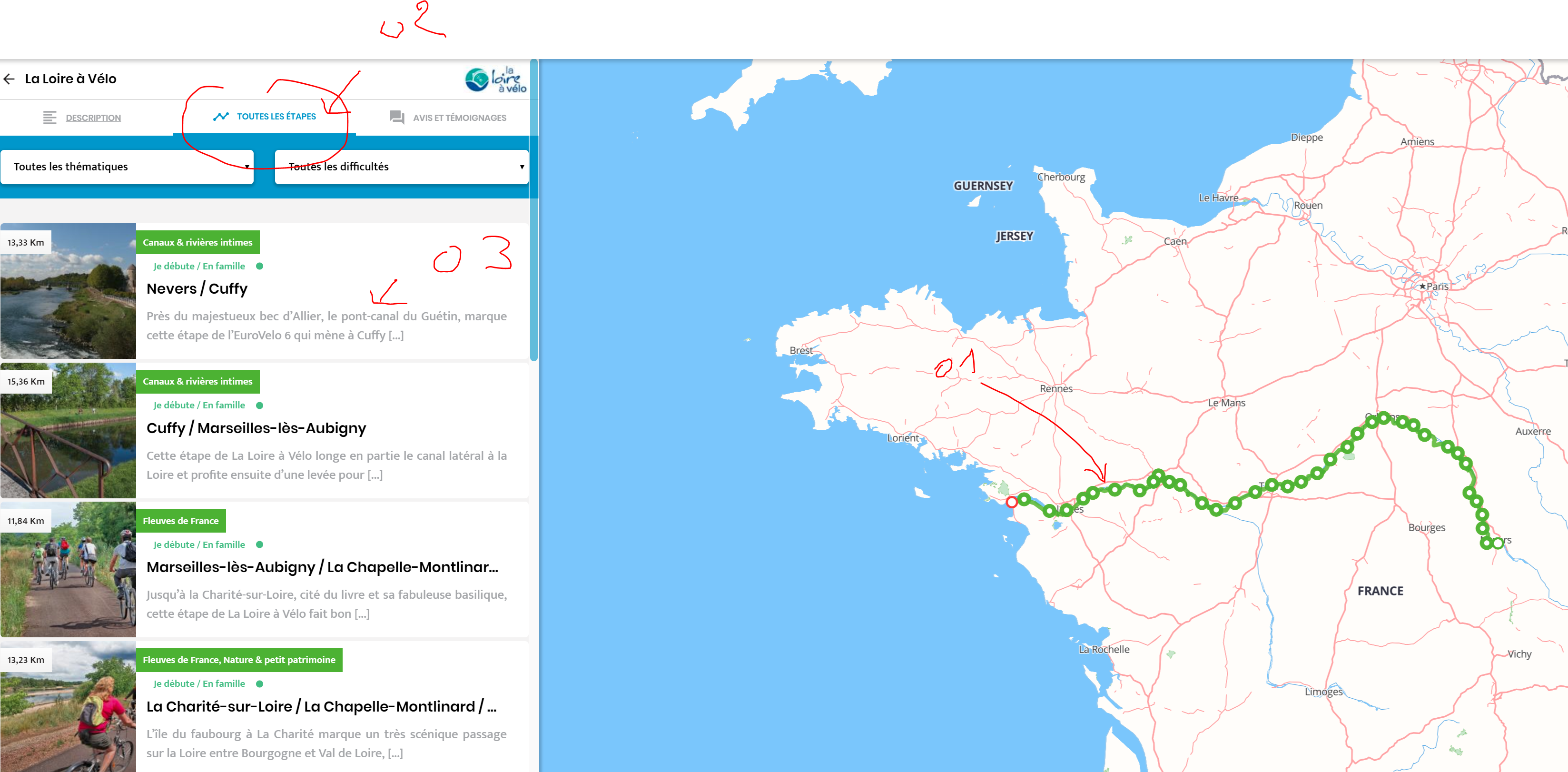Click the stages chart line icon
Screen dimensions: 1568x772
click(x=221, y=116)
